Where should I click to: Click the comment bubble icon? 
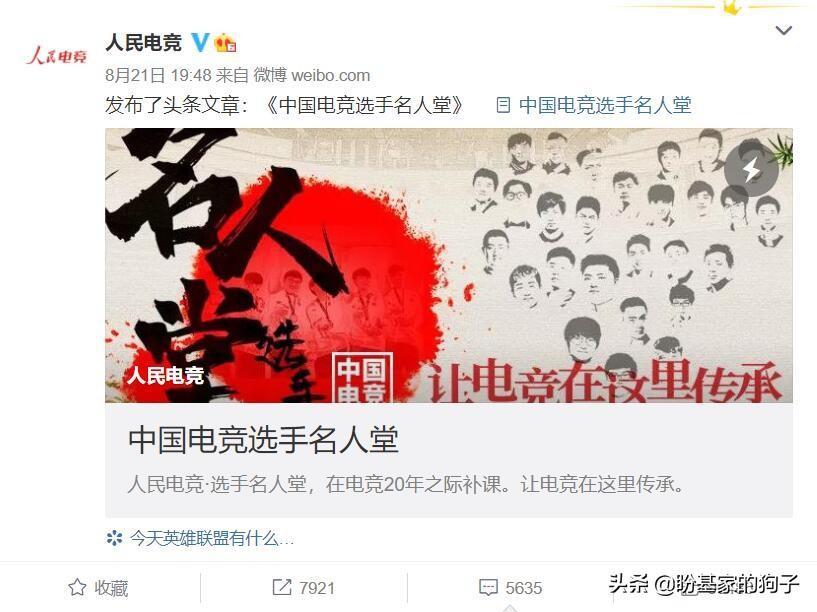(x=488, y=588)
